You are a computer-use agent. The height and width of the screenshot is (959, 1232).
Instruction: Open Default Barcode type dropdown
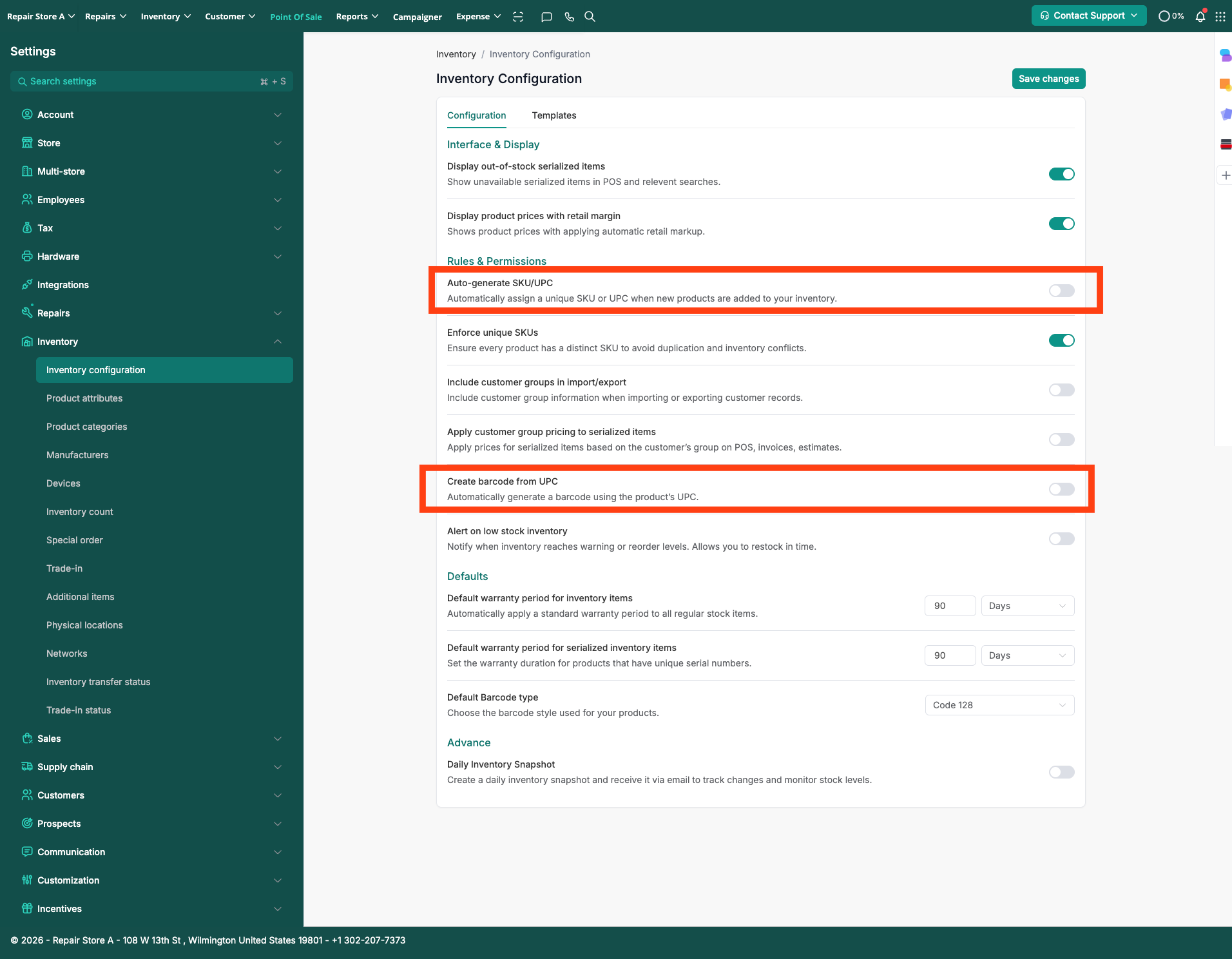click(x=999, y=705)
